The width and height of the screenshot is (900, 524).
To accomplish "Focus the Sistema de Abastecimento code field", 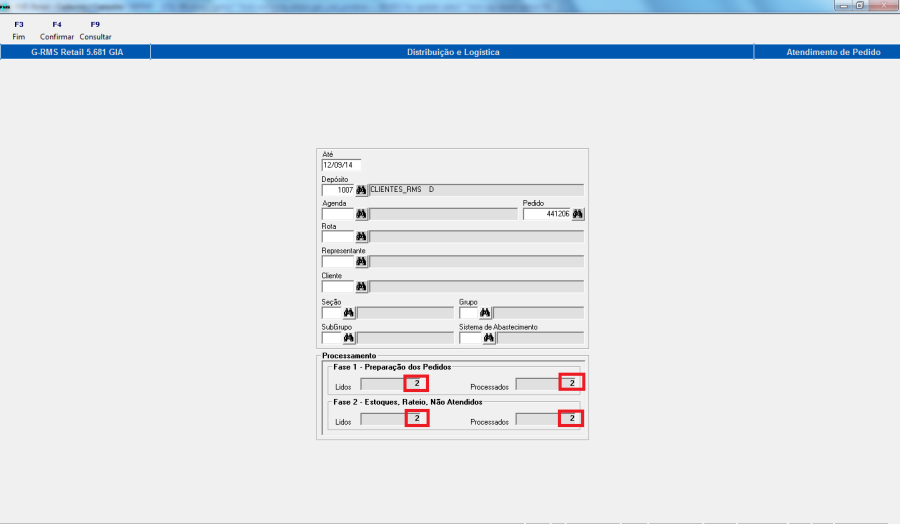I will (x=471, y=338).
